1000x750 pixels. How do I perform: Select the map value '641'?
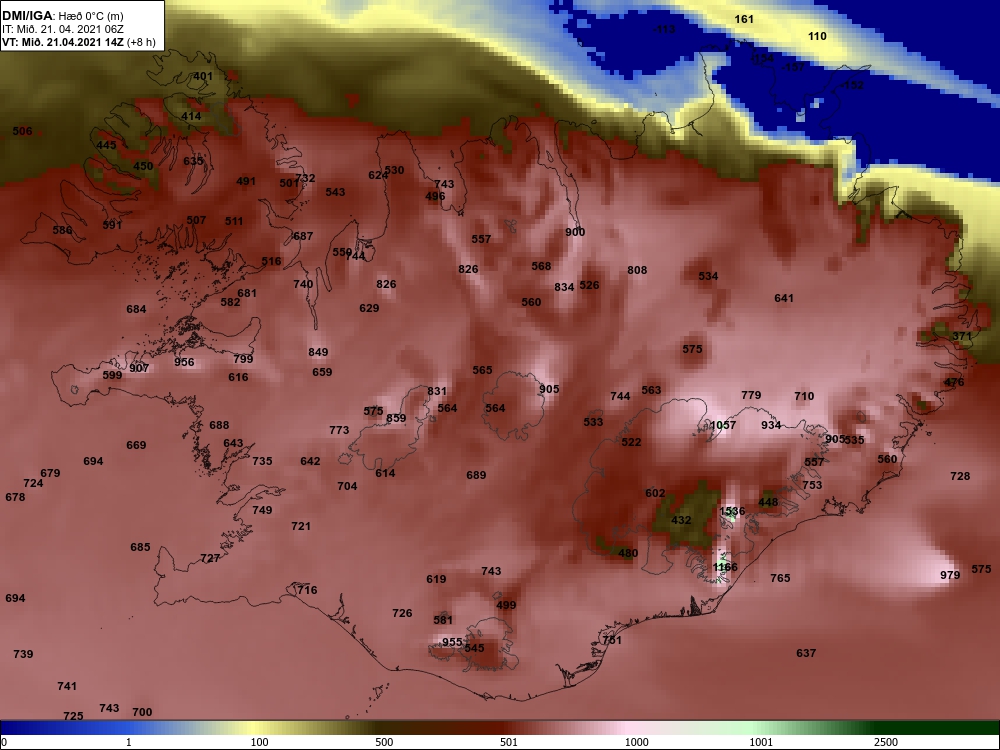[x=784, y=298]
